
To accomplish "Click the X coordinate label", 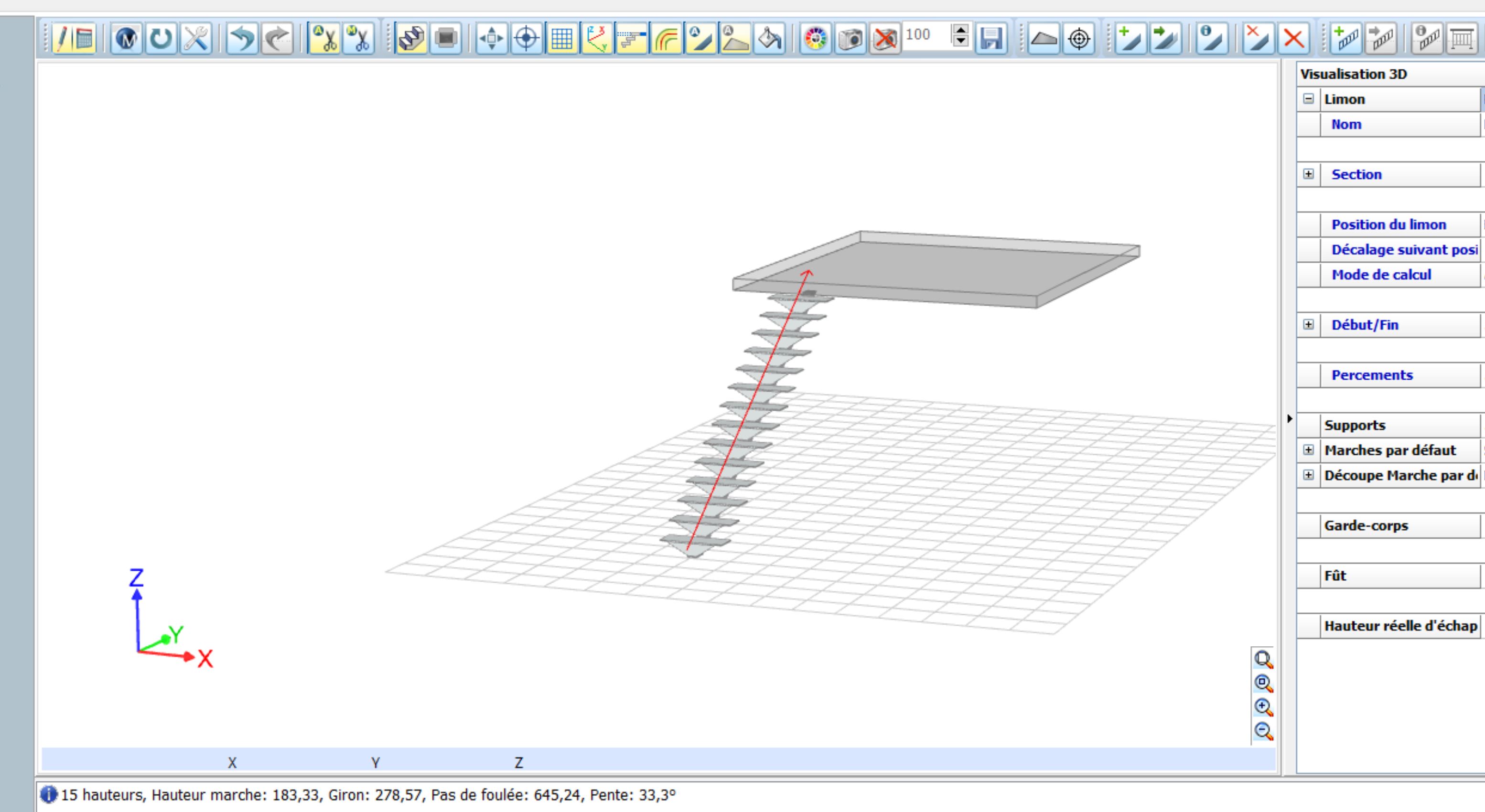I will coord(232,763).
